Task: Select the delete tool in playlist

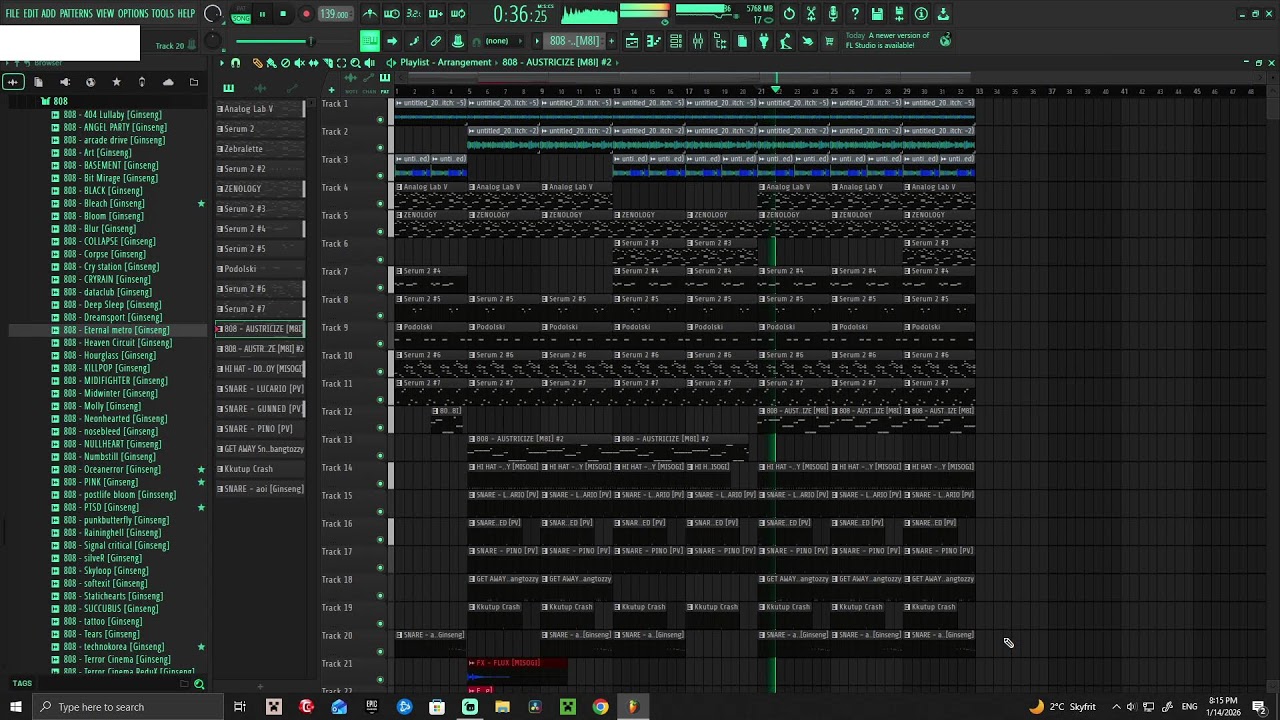Action: 285,63
